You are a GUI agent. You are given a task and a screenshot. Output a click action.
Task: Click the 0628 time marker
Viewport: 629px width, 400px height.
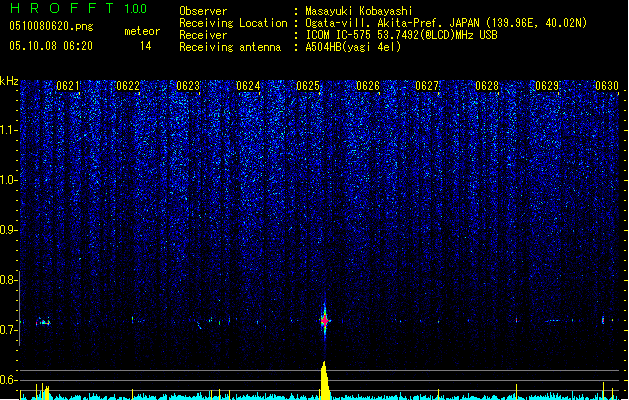pyautogui.click(x=487, y=86)
